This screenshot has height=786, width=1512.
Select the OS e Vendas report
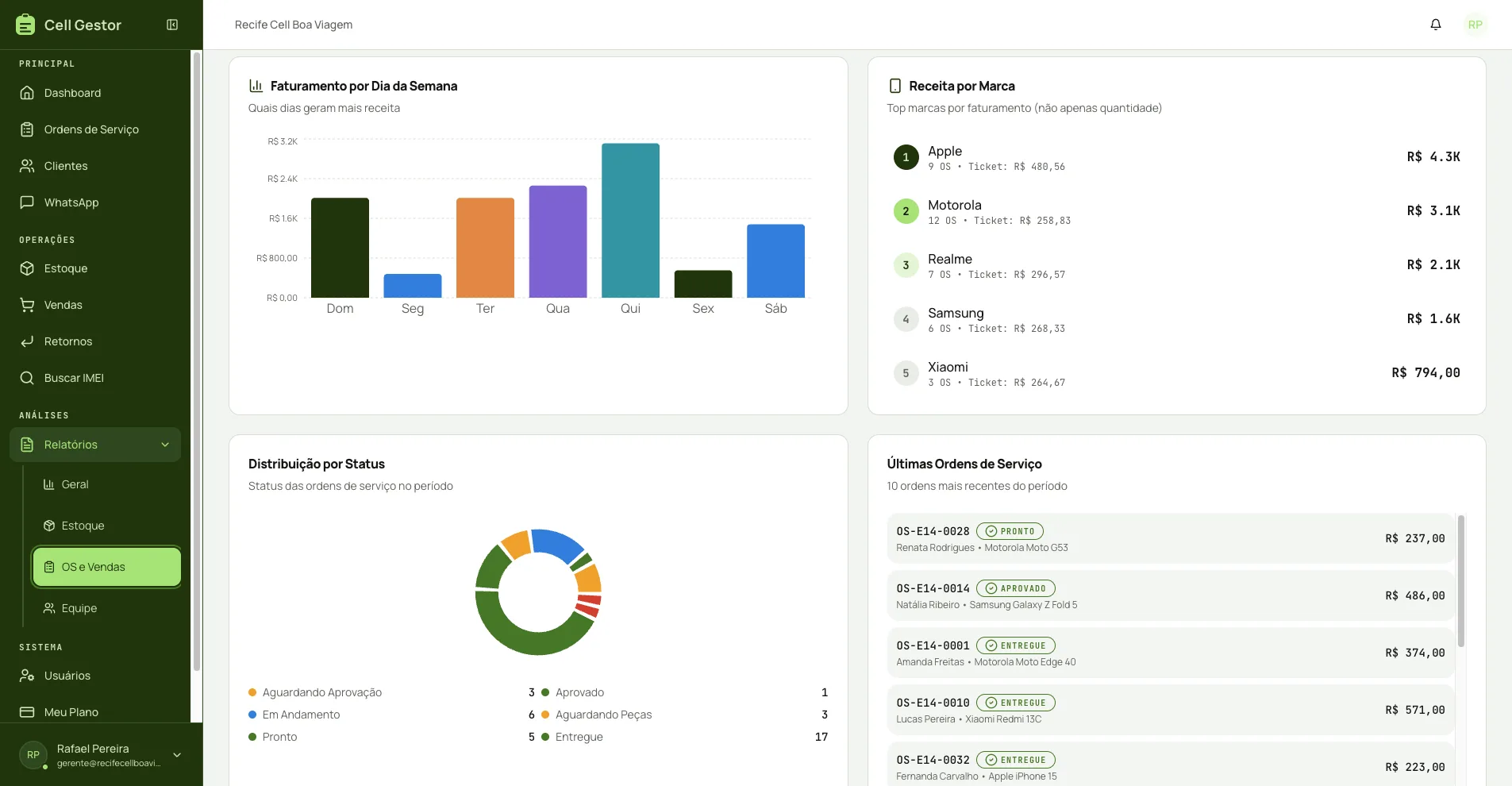107,567
